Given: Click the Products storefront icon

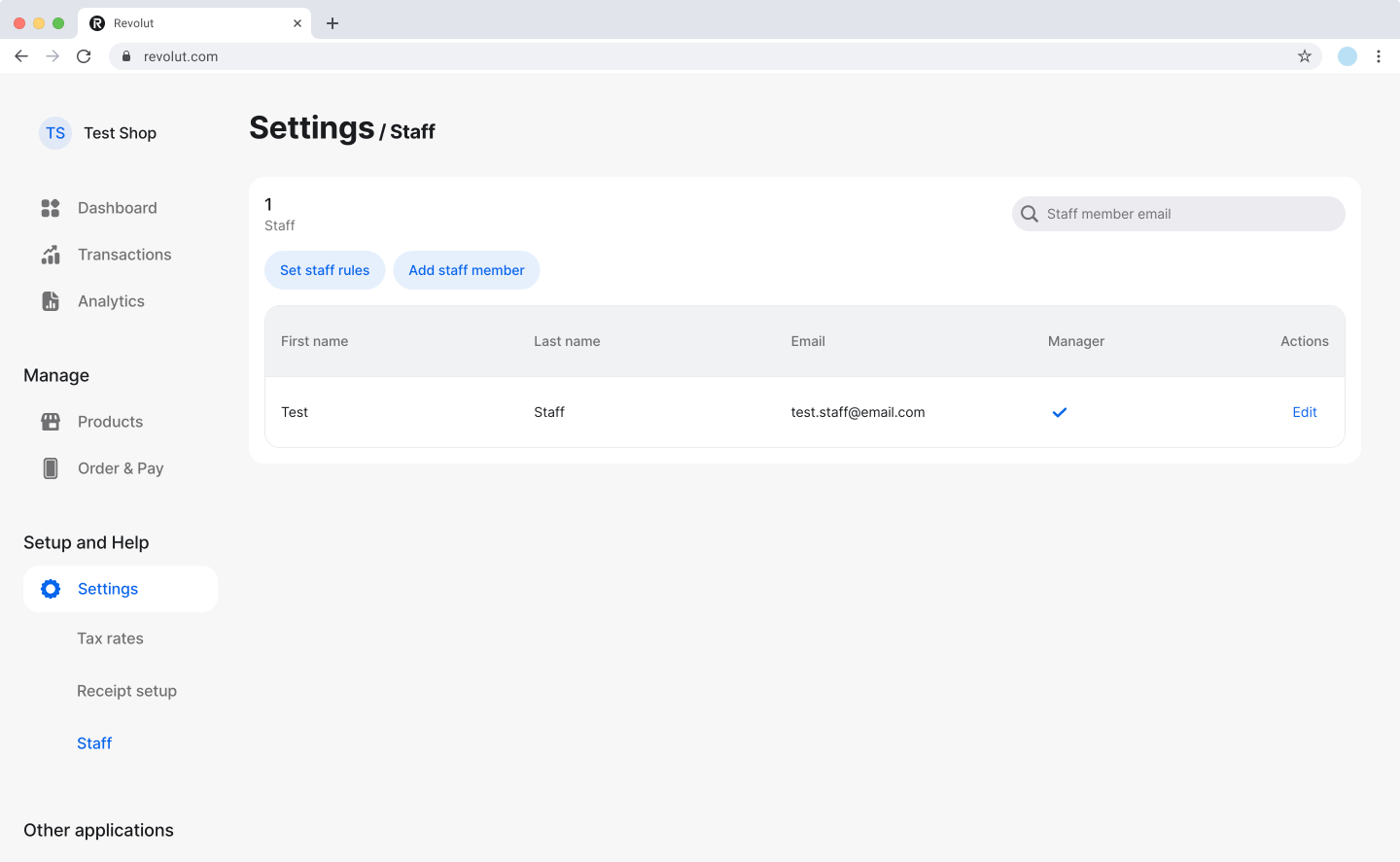Looking at the screenshot, I should pyautogui.click(x=51, y=422).
